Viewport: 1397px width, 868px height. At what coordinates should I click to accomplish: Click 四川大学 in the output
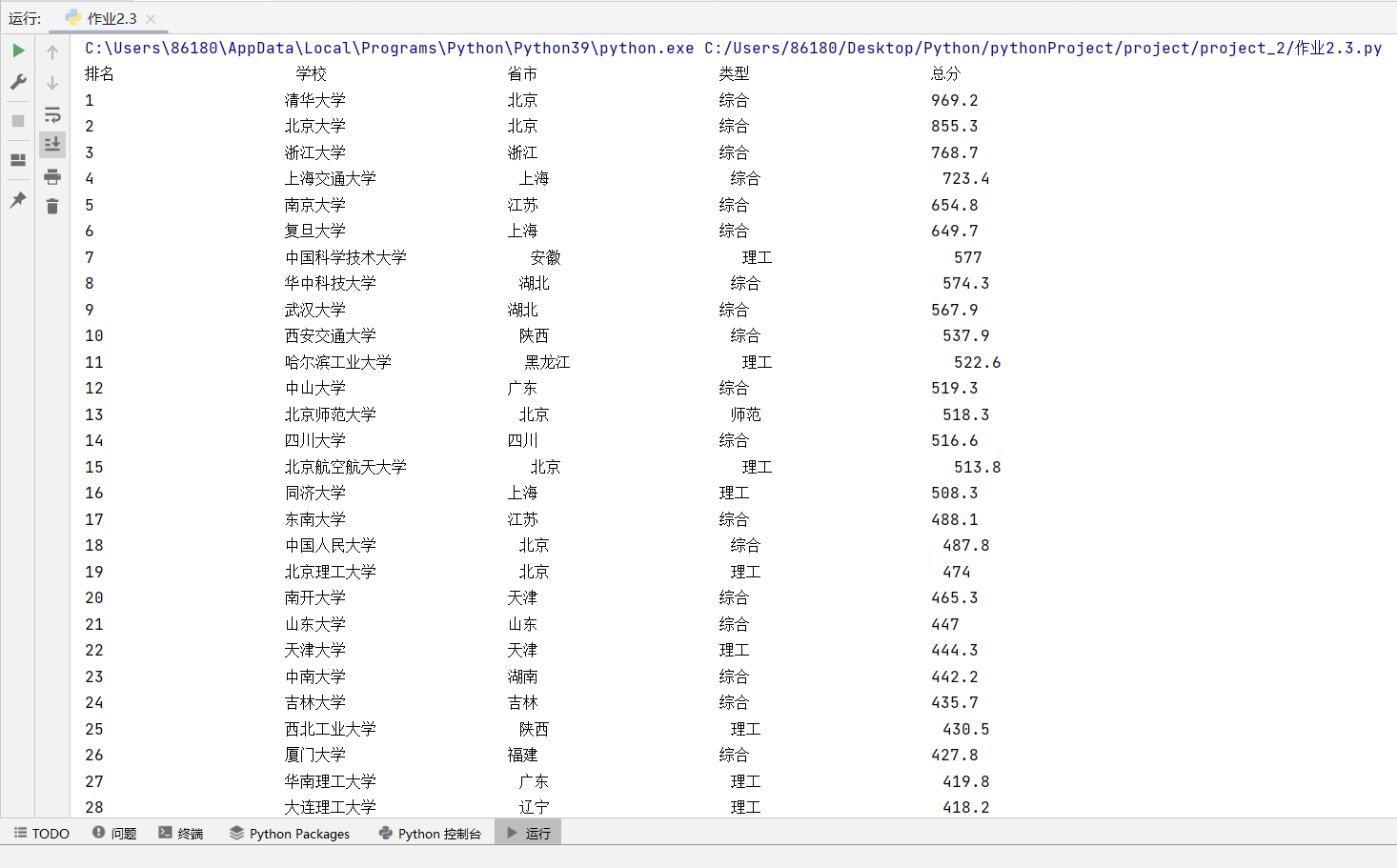click(x=314, y=440)
